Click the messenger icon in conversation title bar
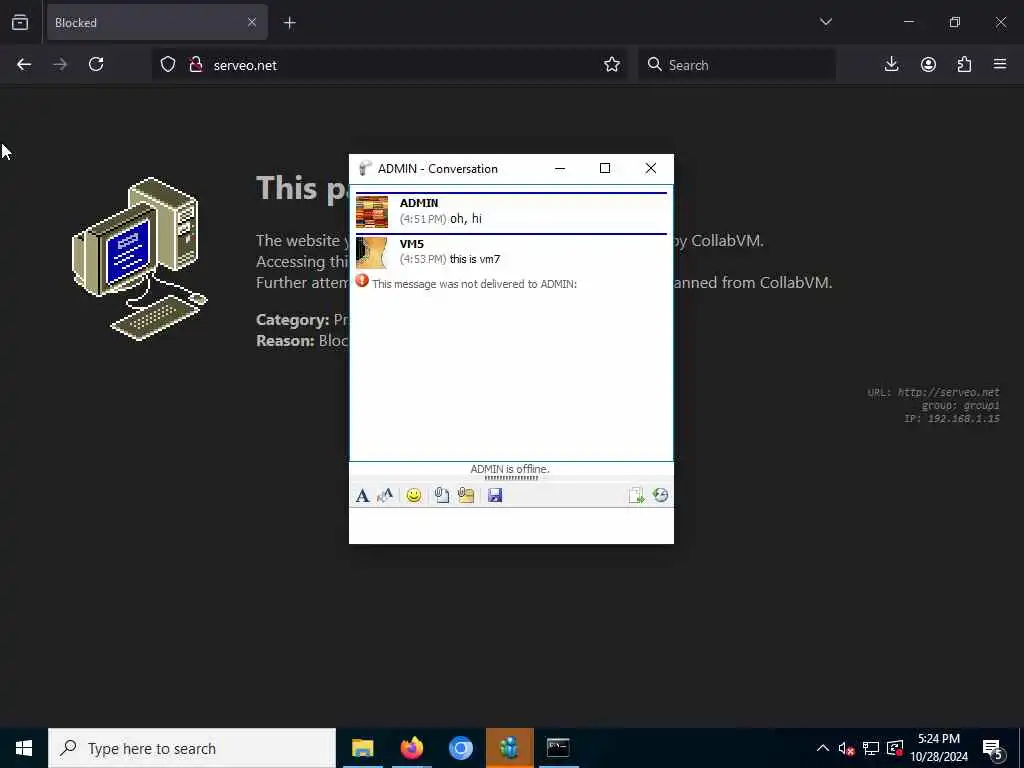1024x768 pixels. click(x=365, y=168)
